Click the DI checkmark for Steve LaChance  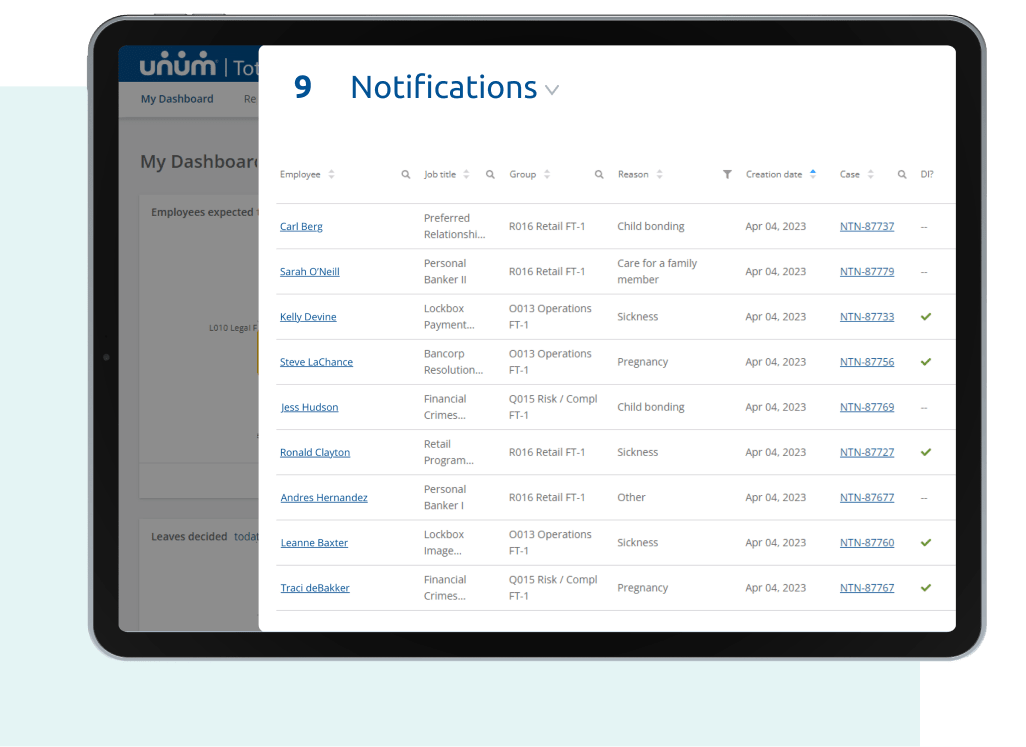pyautogui.click(x=925, y=362)
